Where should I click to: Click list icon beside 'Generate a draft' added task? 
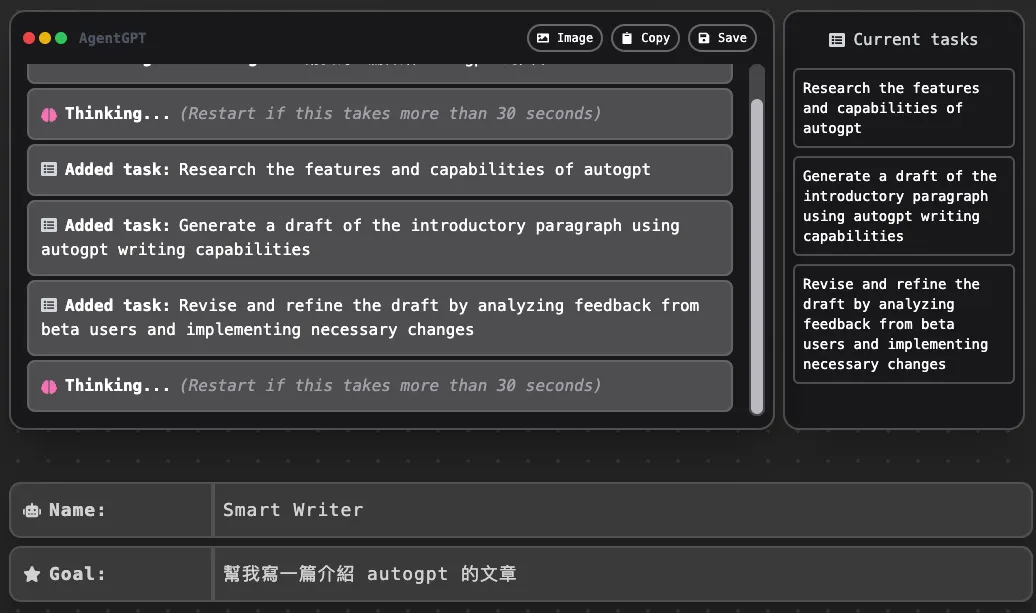tap(49, 225)
